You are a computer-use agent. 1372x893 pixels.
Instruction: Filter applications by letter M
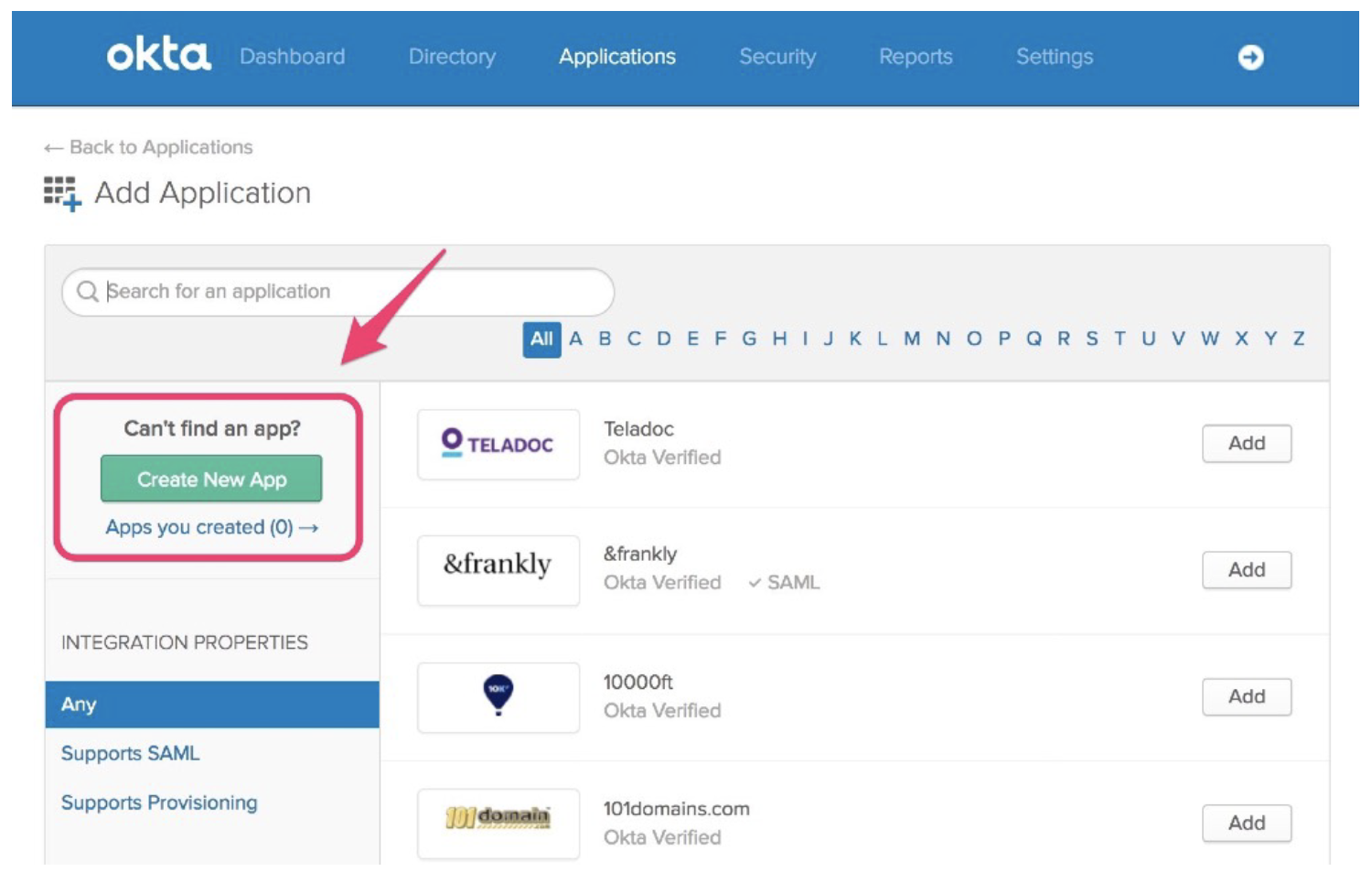coord(912,339)
